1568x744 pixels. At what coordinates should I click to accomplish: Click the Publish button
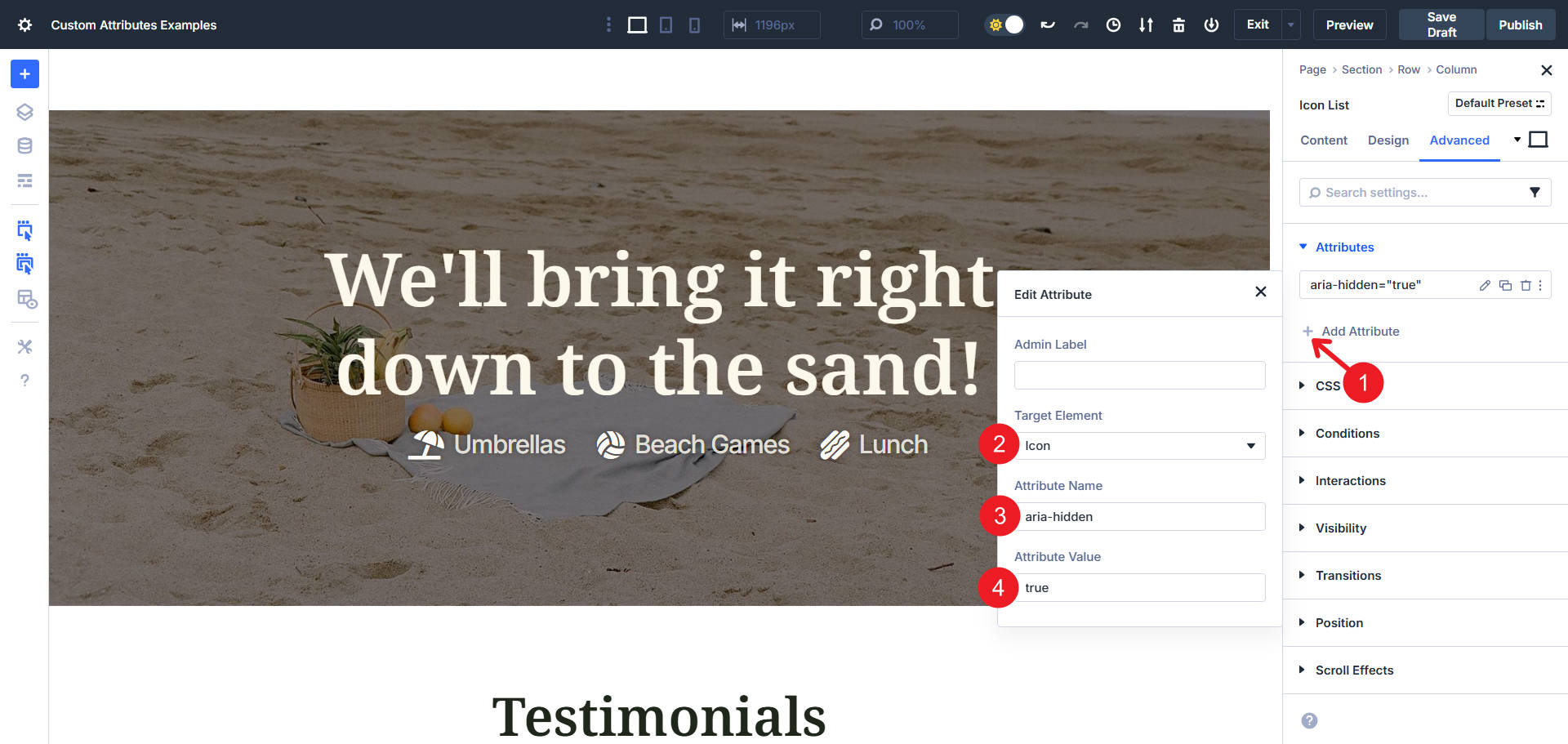pyautogui.click(x=1520, y=25)
